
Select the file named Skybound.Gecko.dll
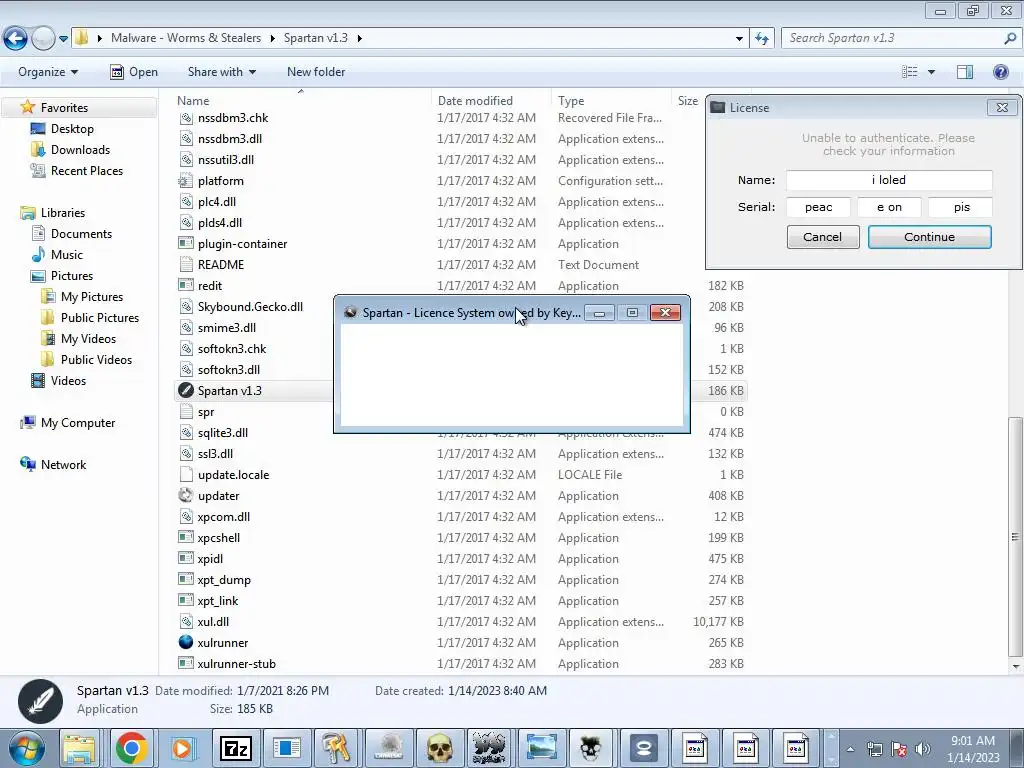point(250,307)
